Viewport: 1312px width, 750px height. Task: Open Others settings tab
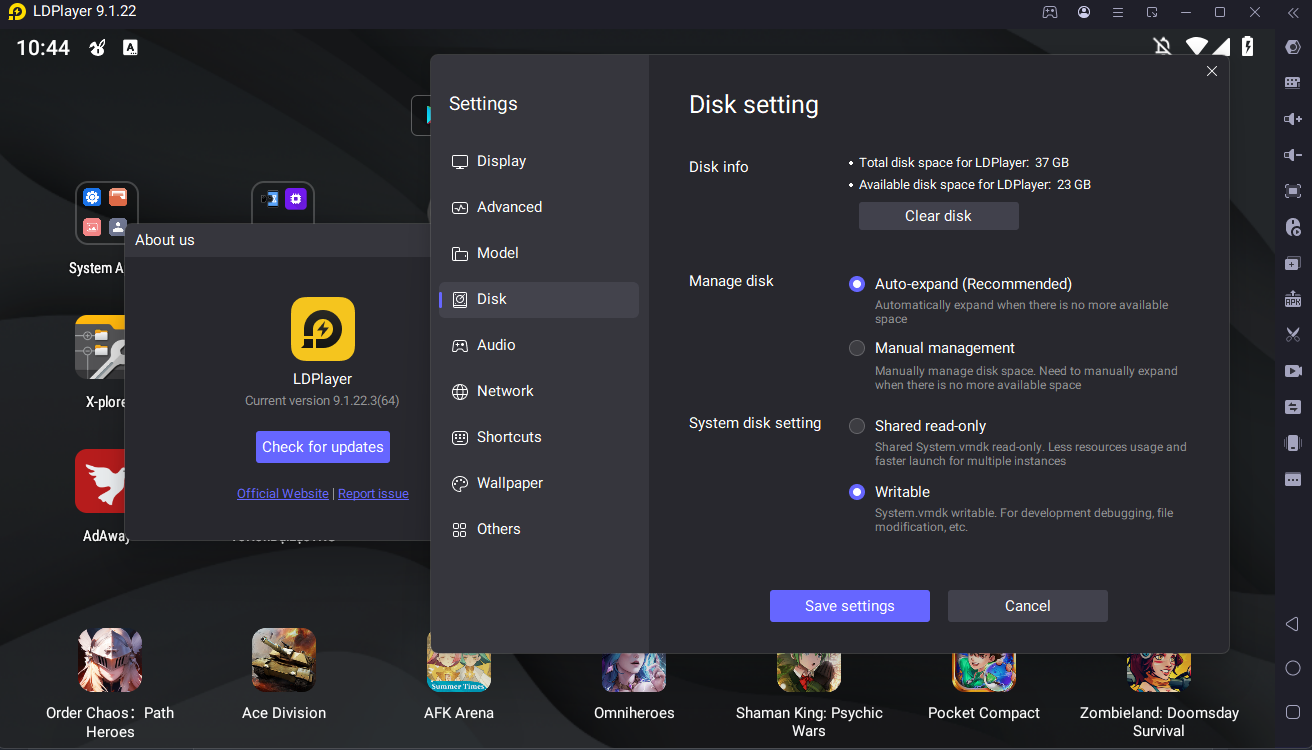[x=539, y=529]
